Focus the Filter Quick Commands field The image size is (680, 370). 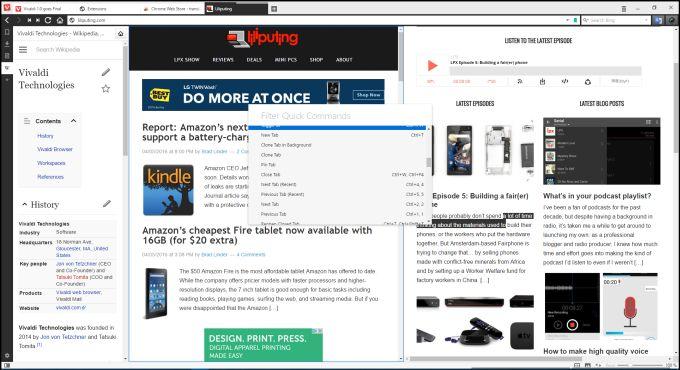340,116
